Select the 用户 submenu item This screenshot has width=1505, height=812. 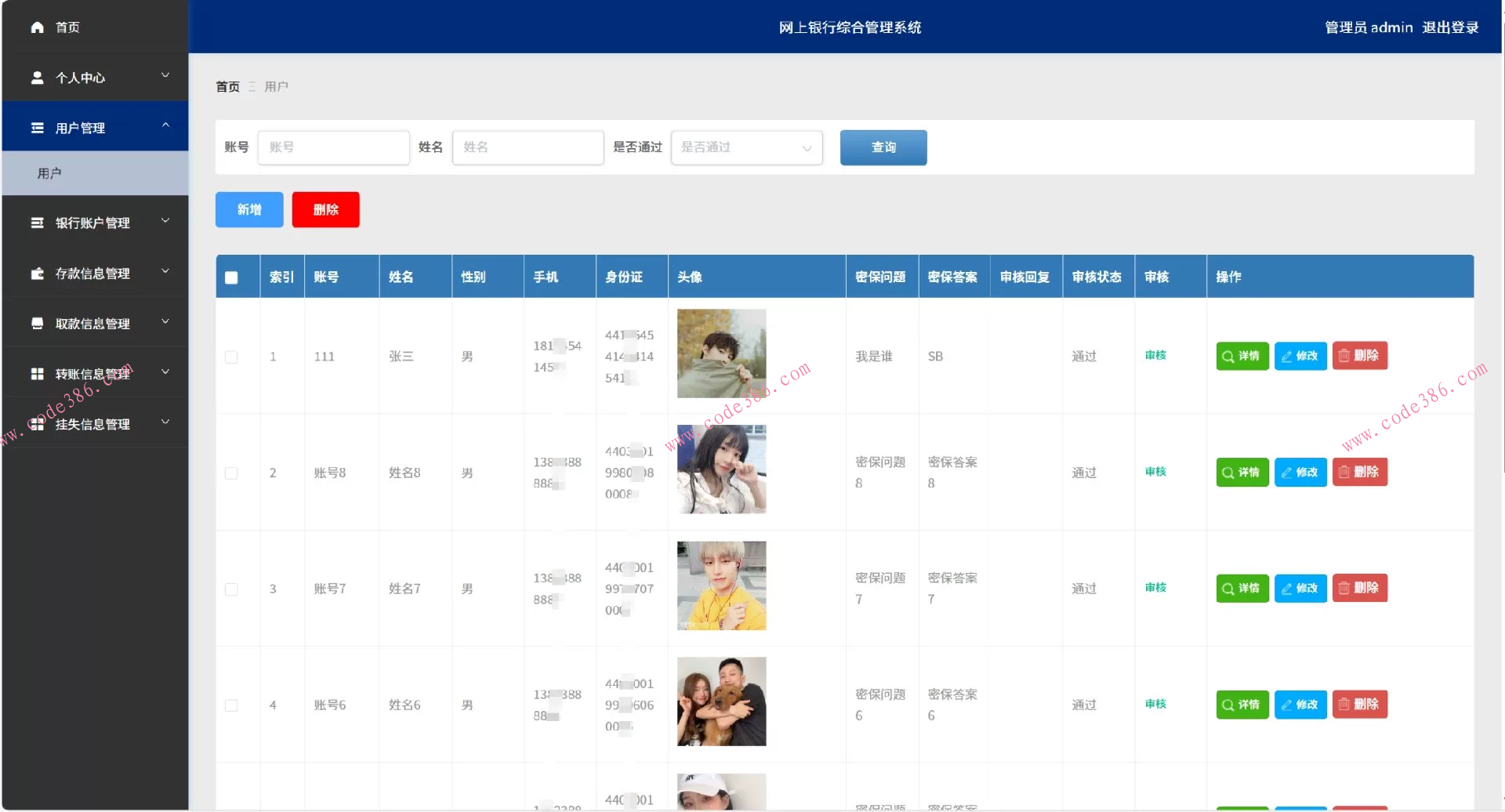[x=50, y=172]
